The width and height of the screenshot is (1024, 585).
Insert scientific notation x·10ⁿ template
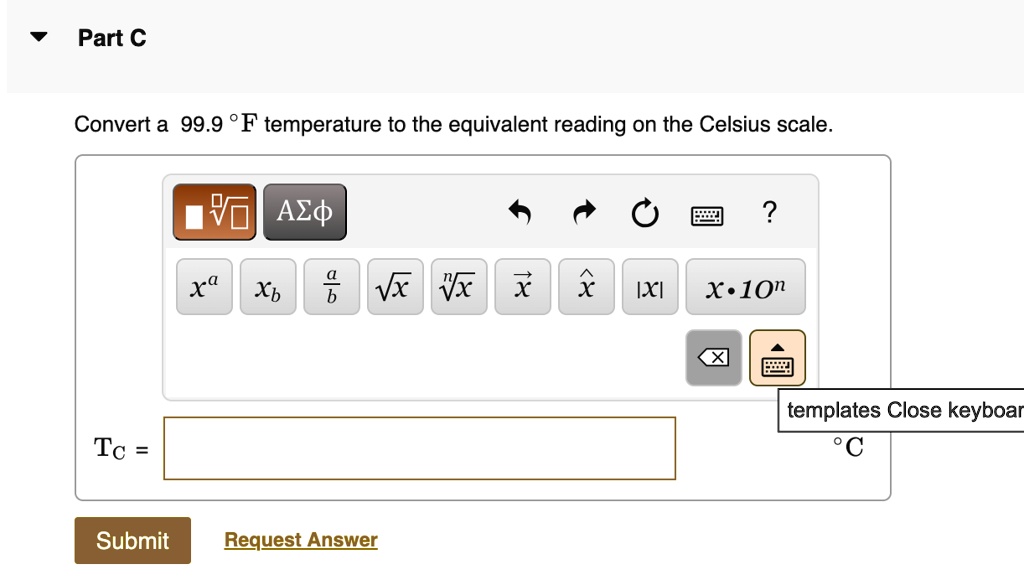point(745,286)
